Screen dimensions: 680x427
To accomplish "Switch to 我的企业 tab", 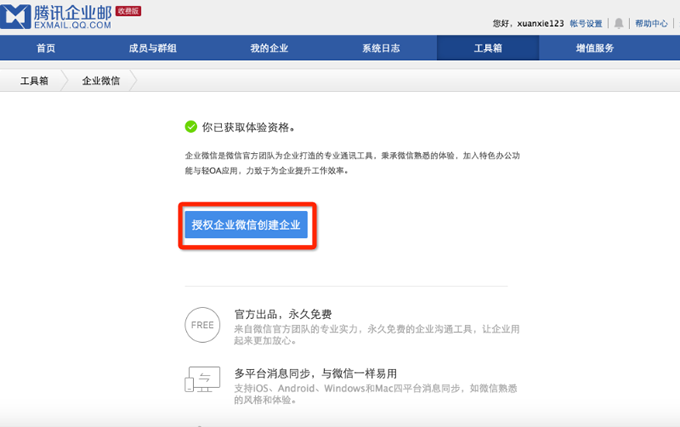I will pos(268,48).
